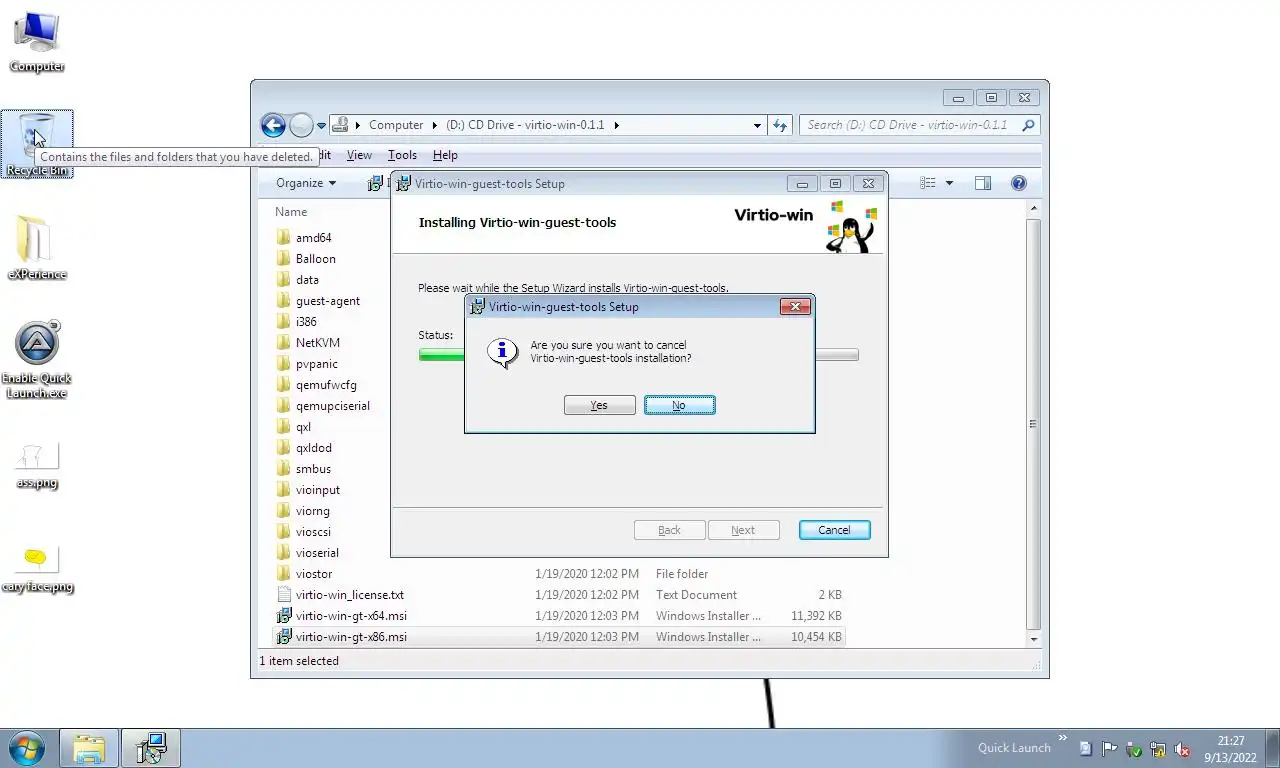This screenshot has height=768, width=1280.
Task: Open the View menu in Explorer
Action: (x=359, y=155)
